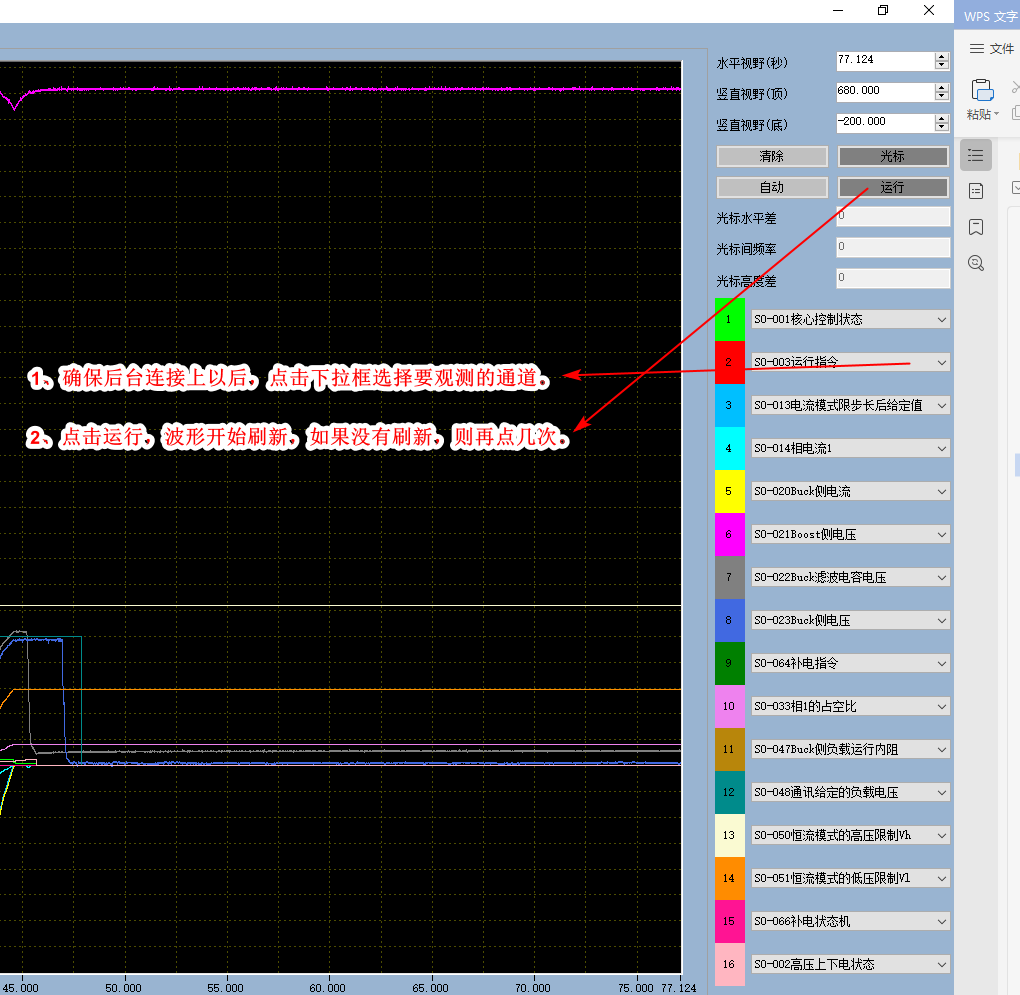This screenshot has width=1020, height=995.
Task: Open channel 14 dropdown S0-051恒流模式的低压限制Vl
Action: coord(850,878)
